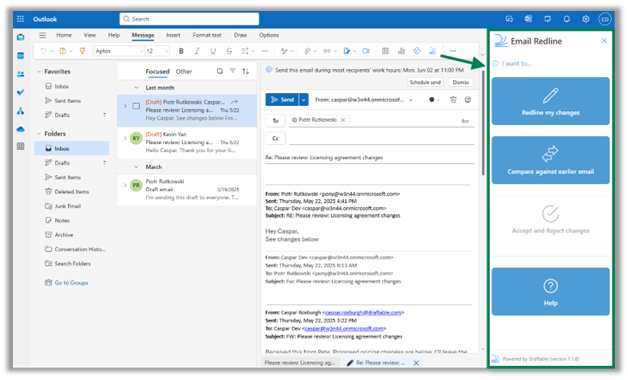Click the Insert link chain icon
Image resolution: width=628 pixels, height=380 pixels.
pos(327,51)
